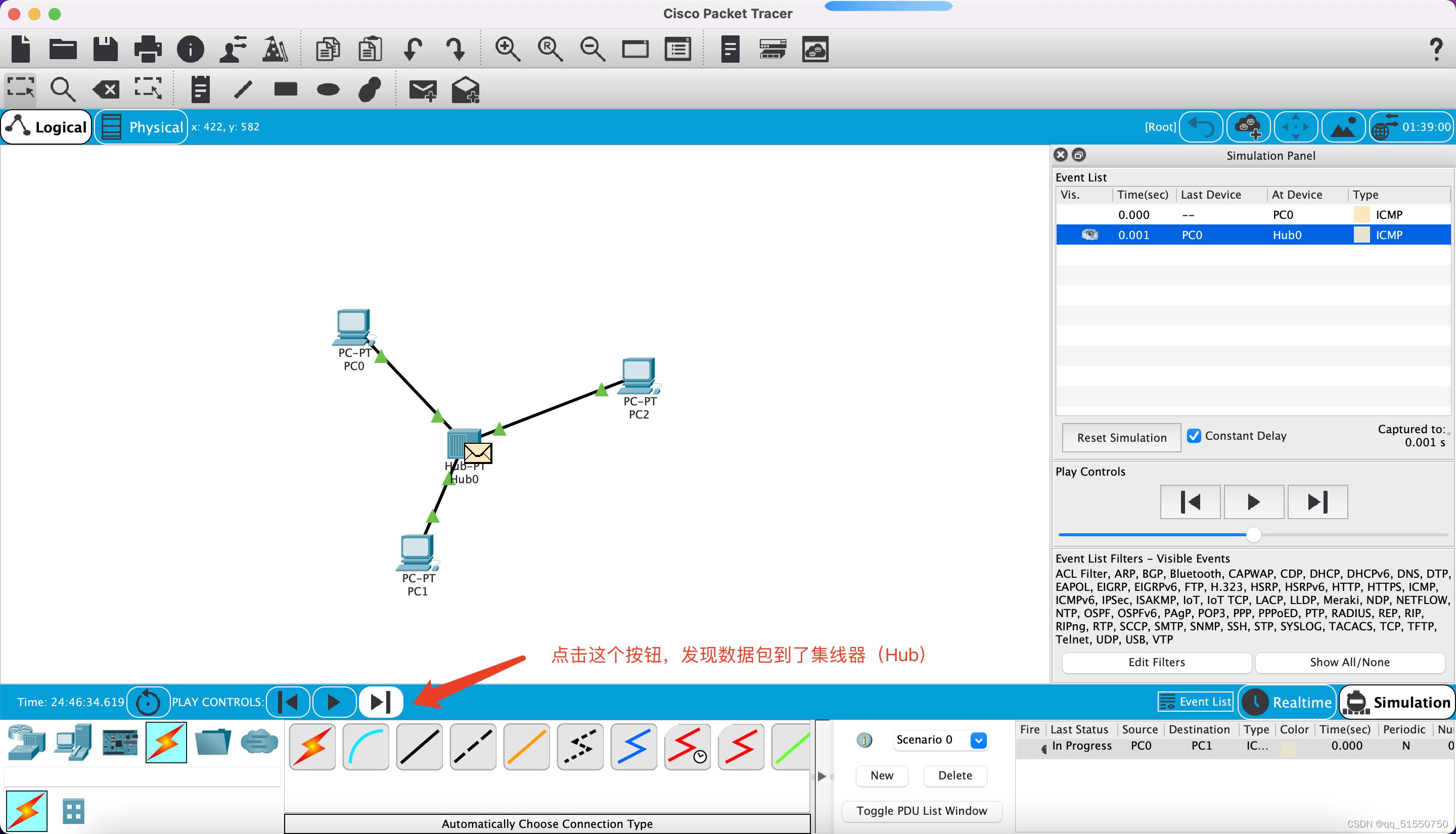The image size is (1456, 834).
Task: Select the Place Note tool
Action: click(x=201, y=89)
